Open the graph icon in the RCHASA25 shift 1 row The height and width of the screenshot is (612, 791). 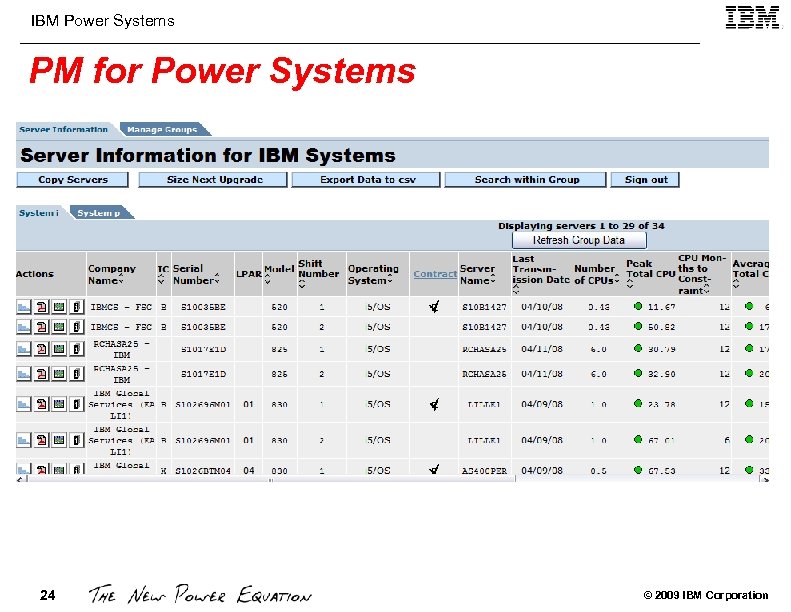pyautogui.click(x=24, y=349)
